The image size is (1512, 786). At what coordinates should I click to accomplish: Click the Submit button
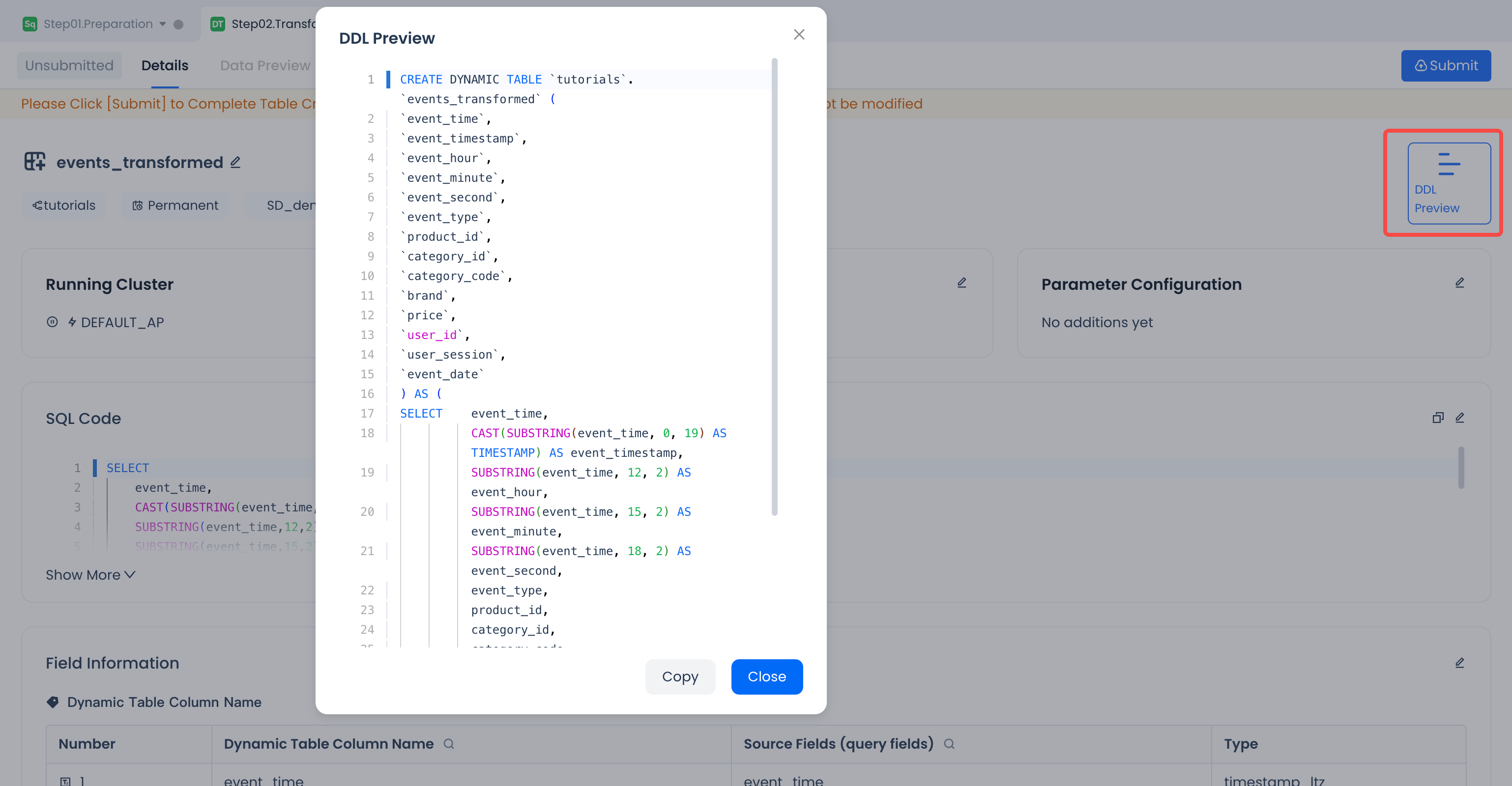[1446, 66]
